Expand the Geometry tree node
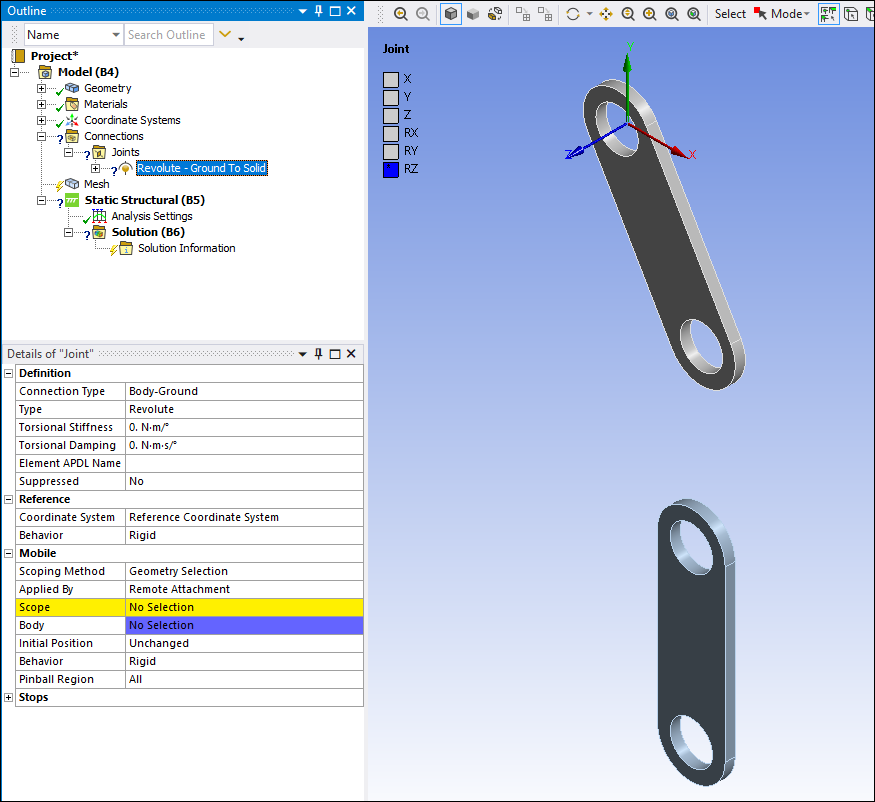875x802 pixels. coord(42,88)
